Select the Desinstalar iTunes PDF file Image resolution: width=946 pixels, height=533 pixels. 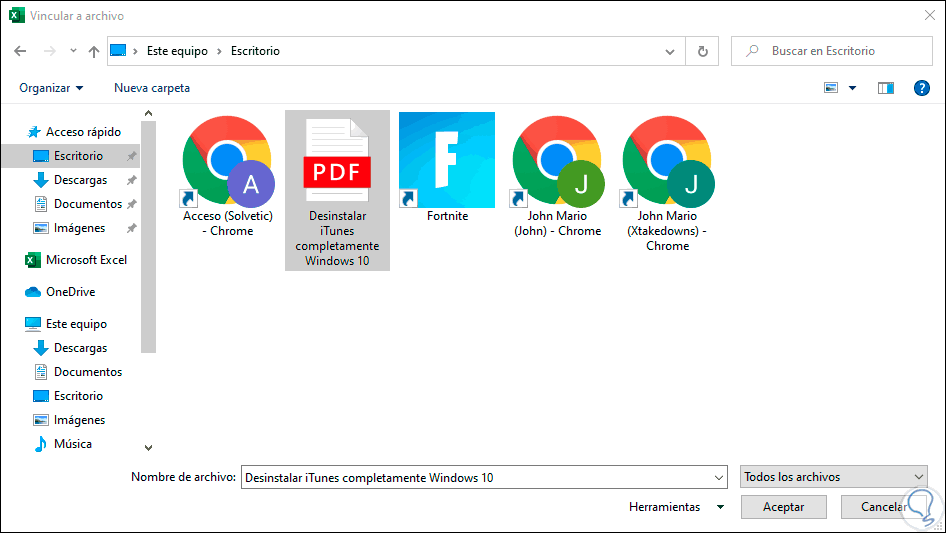(337, 190)
